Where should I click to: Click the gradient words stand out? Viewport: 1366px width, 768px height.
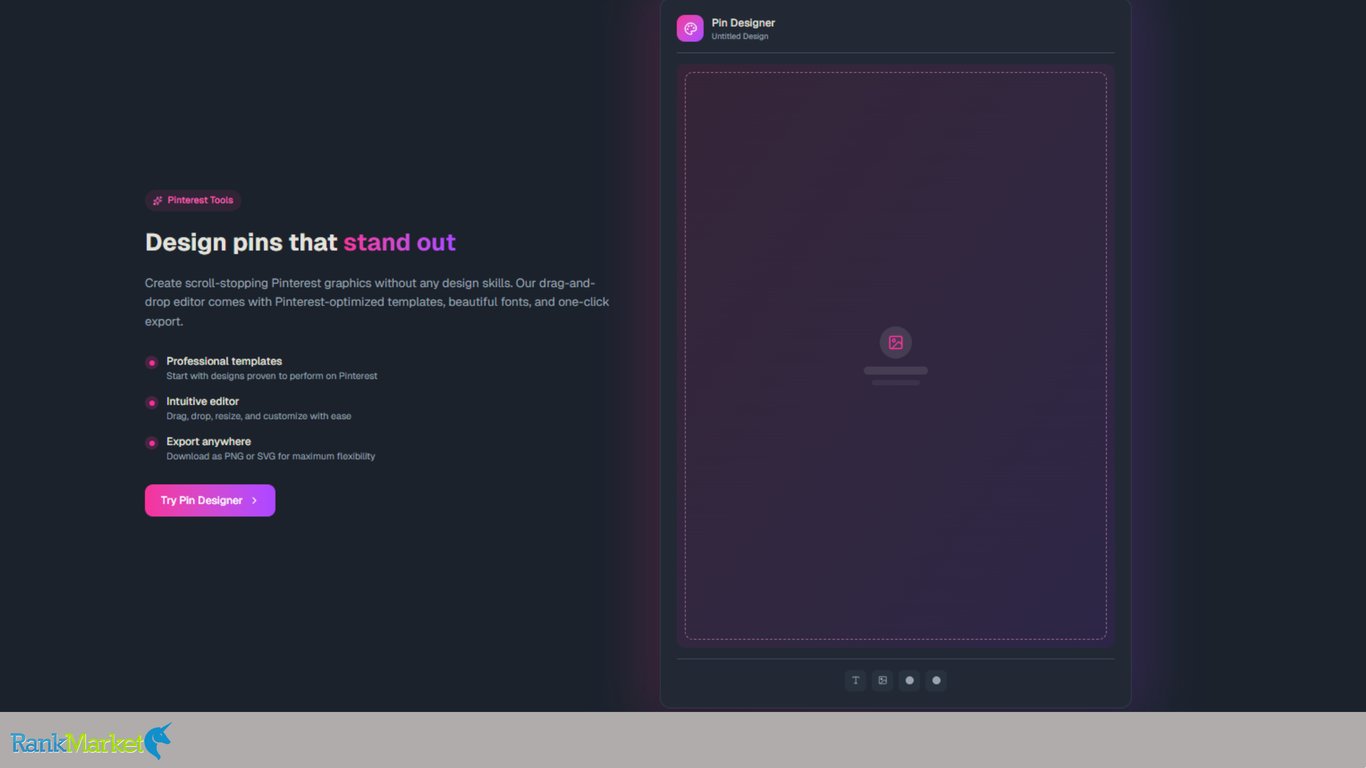tap(400, 242)
